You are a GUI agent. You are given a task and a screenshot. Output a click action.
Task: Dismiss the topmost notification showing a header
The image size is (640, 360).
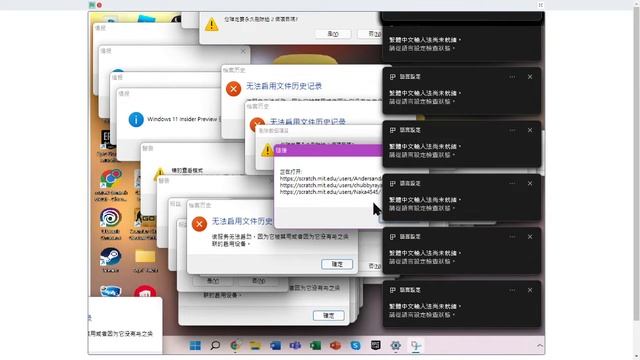pos(530,77)
